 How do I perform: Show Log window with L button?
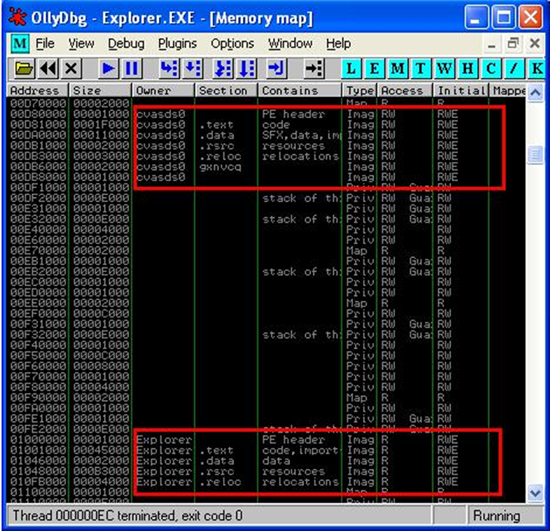click(351, 68)
